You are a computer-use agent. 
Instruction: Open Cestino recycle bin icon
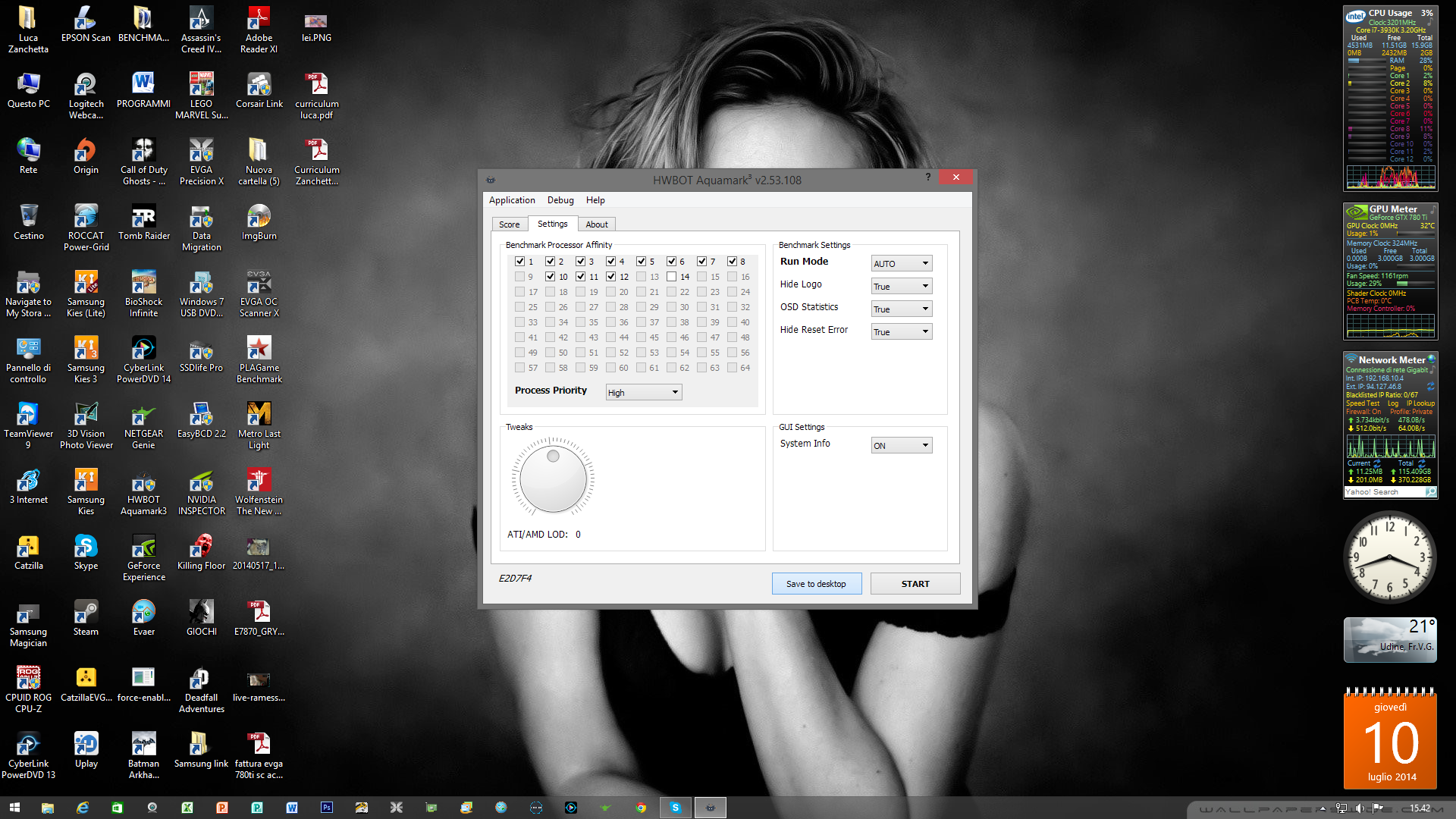(x=28, y=223)
